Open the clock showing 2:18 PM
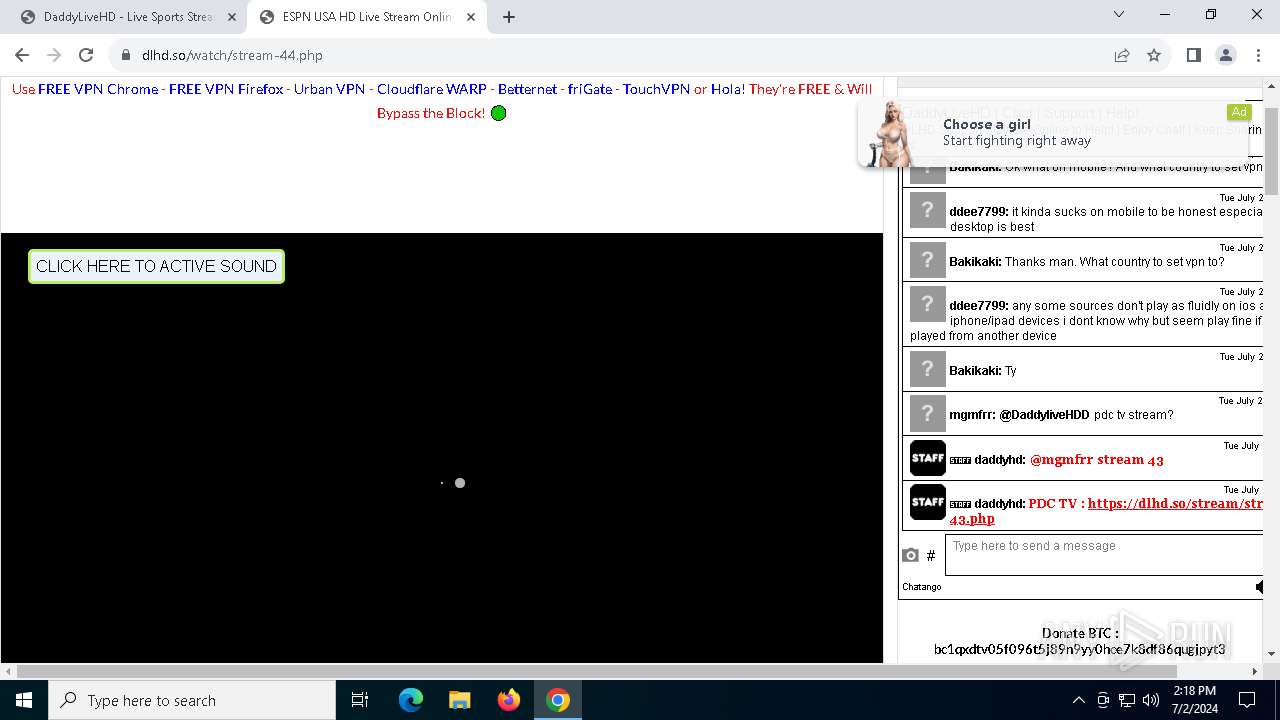 pos(1194,700)
